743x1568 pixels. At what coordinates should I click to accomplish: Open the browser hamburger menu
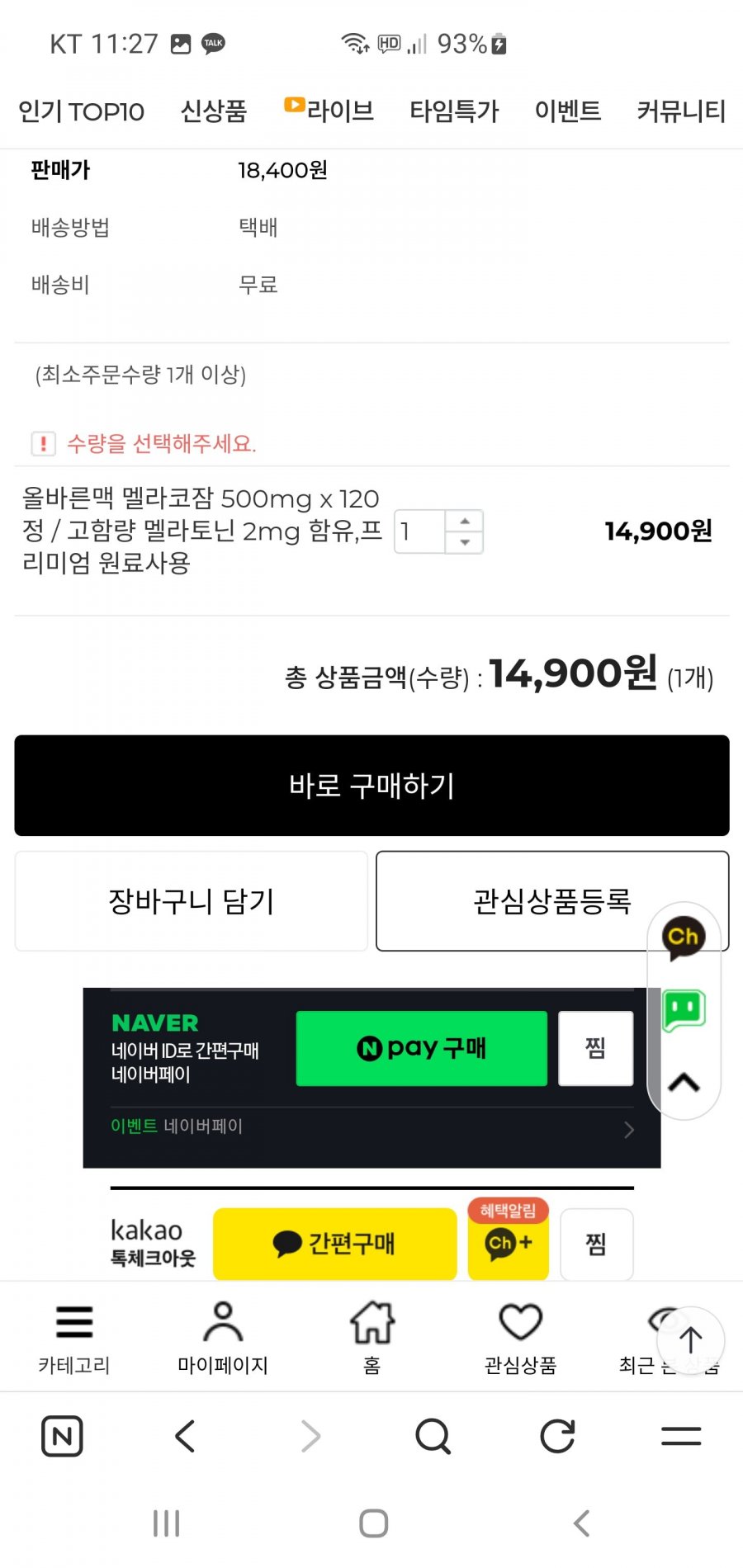coord(681,1436)
